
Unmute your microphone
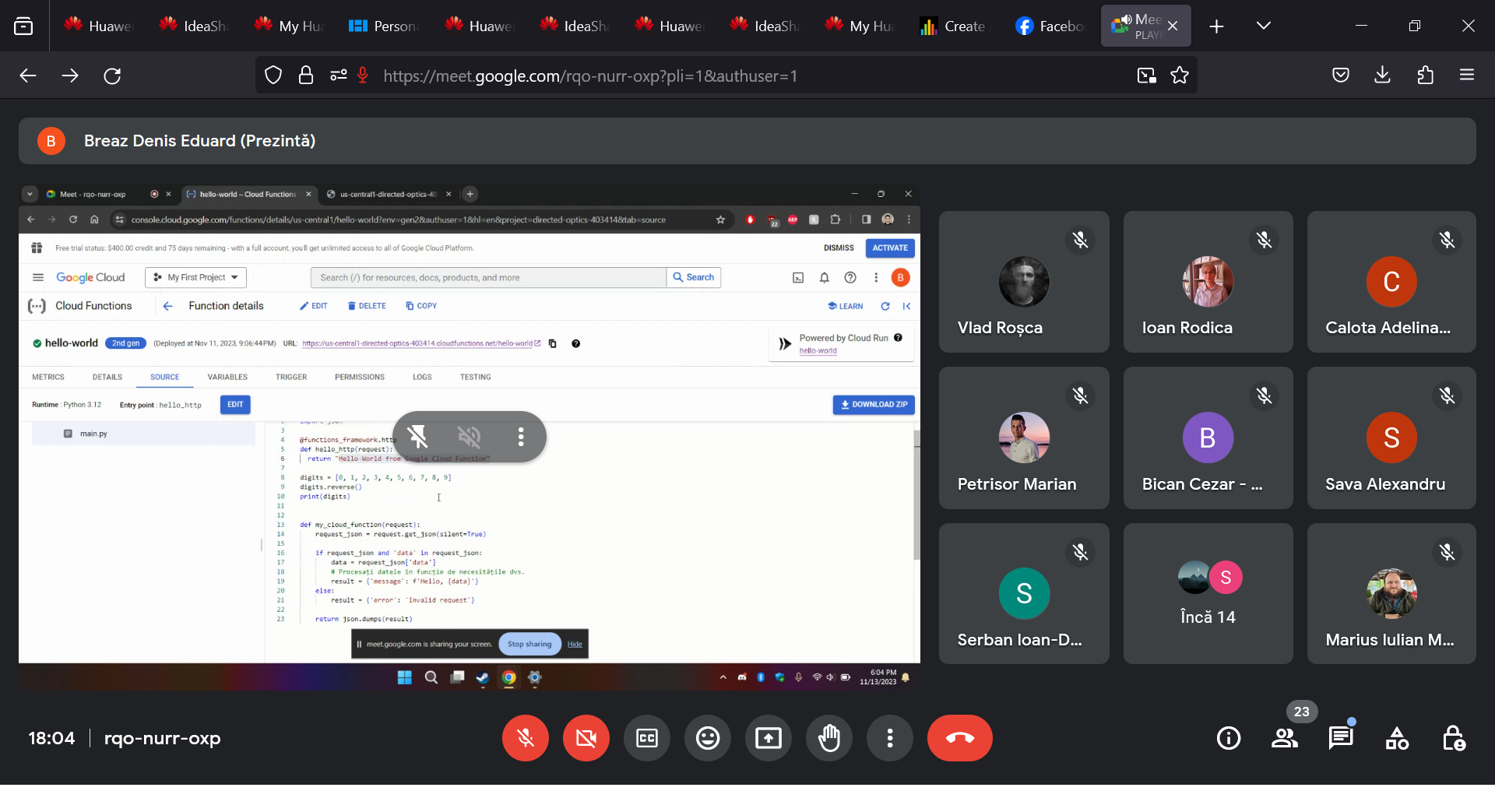(x=526, y=738)
